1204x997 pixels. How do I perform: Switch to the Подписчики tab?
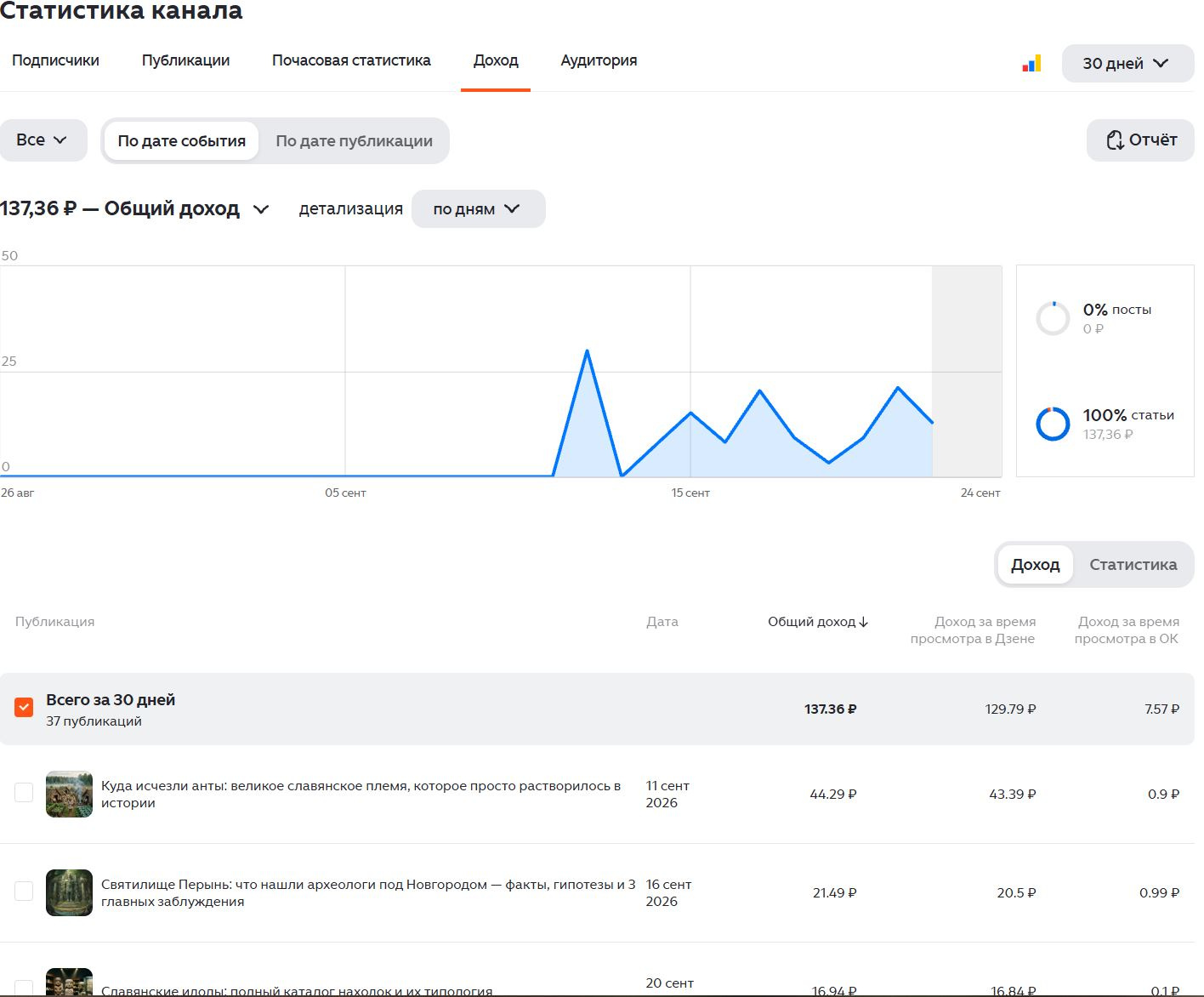[55, 60]
